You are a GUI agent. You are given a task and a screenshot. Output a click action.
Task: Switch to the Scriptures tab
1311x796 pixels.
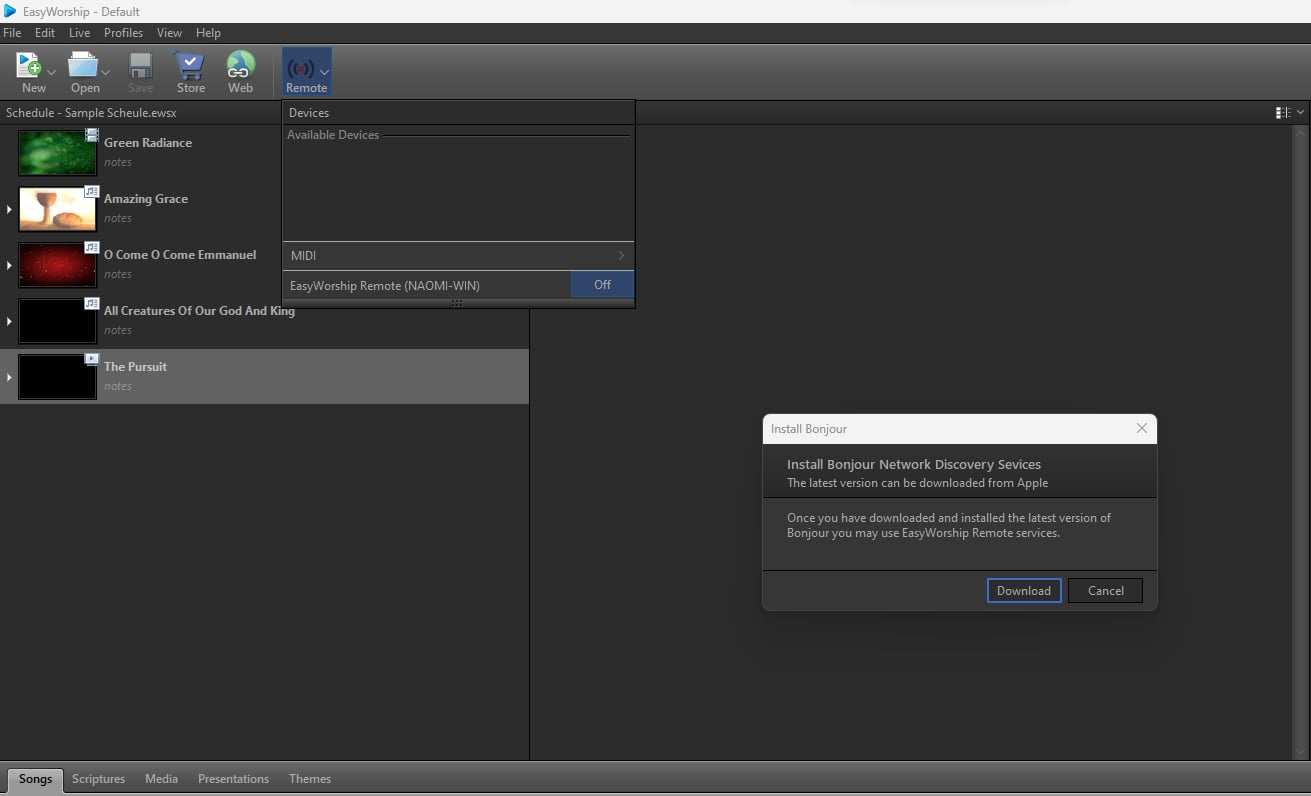click(98, 779)
